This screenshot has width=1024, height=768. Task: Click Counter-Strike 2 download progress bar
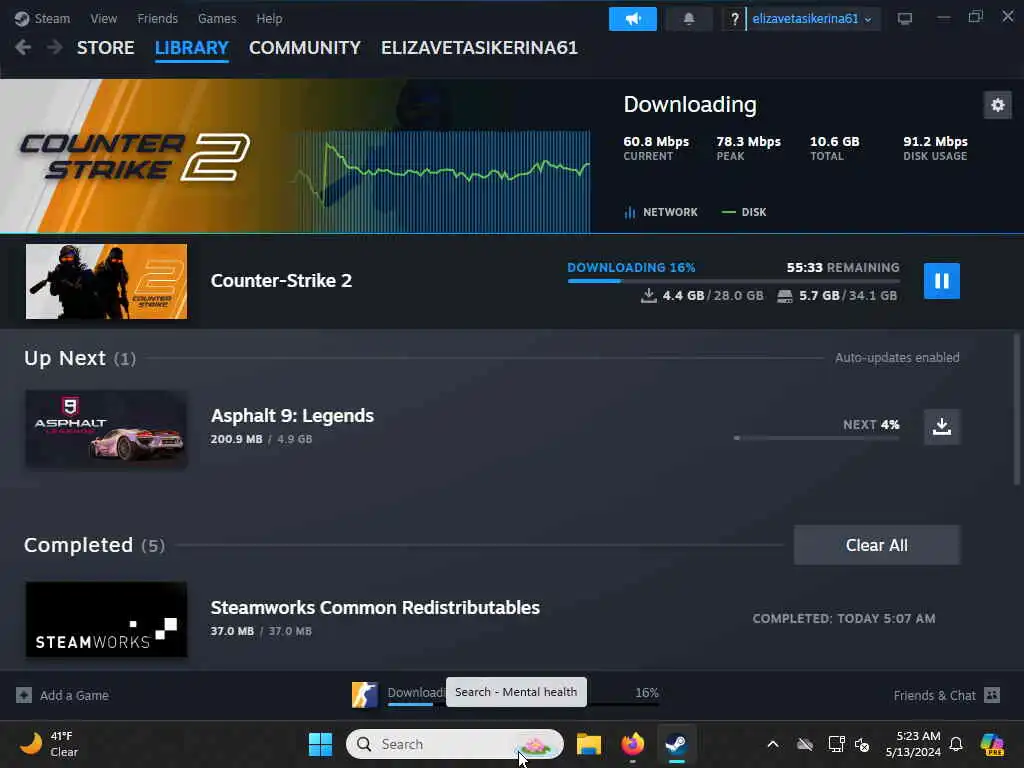click(x=733, y=281)
